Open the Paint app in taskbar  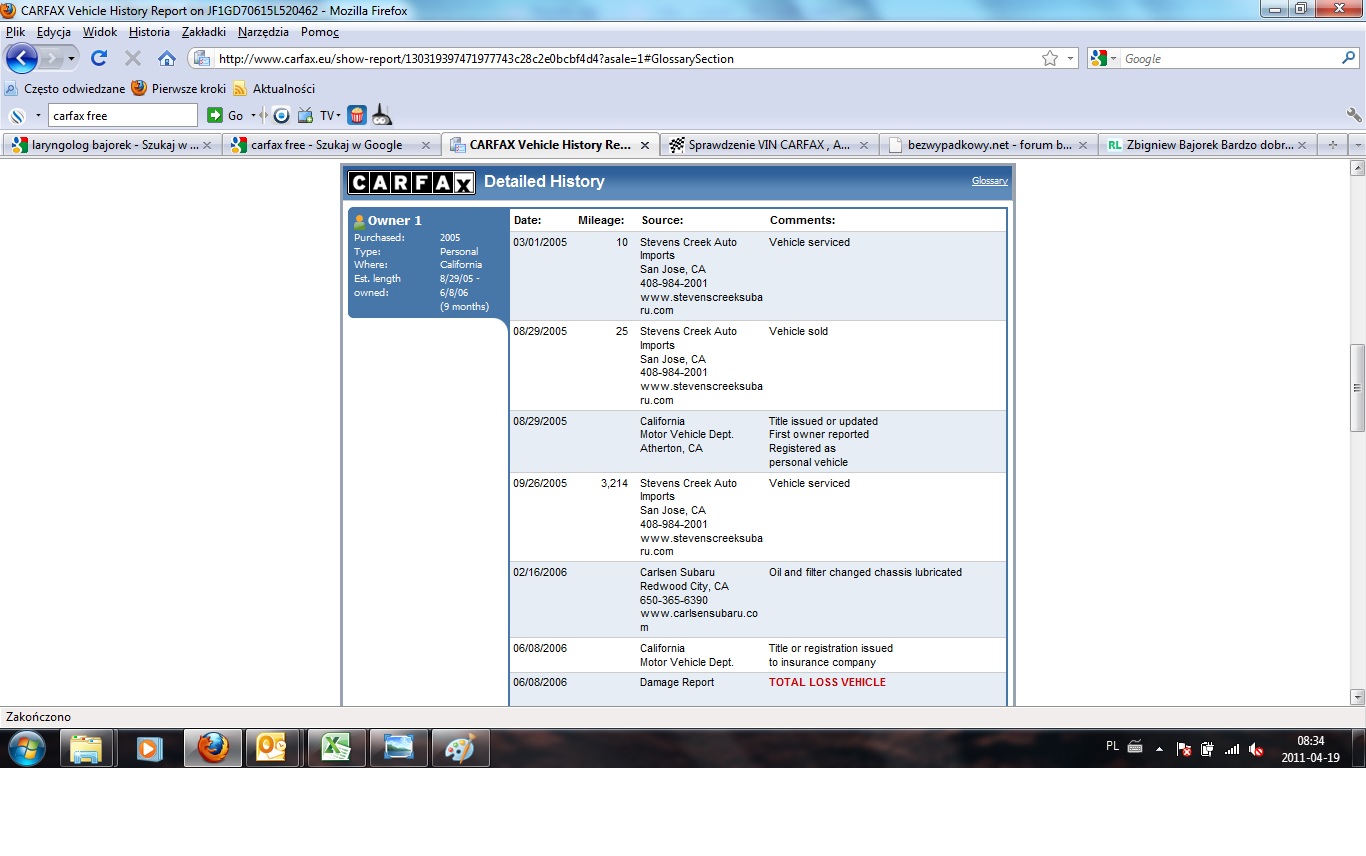tap(461, 748)
